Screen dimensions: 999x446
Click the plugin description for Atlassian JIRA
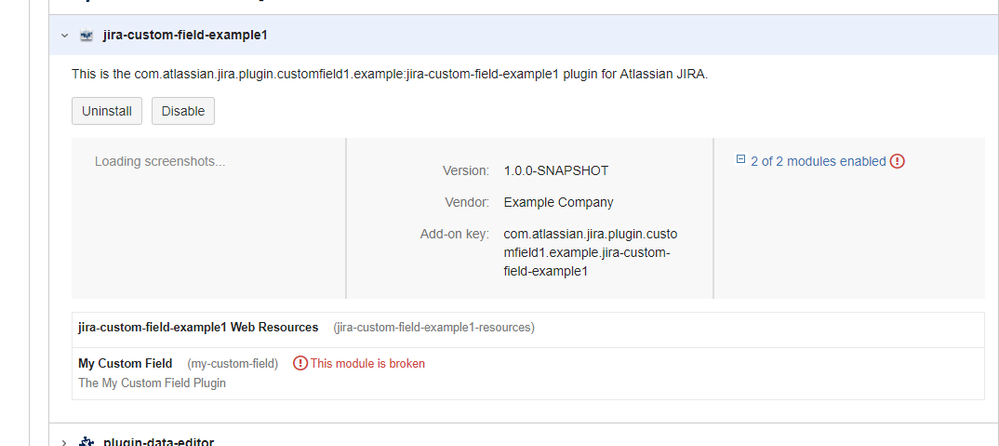[x=389, y=74]
